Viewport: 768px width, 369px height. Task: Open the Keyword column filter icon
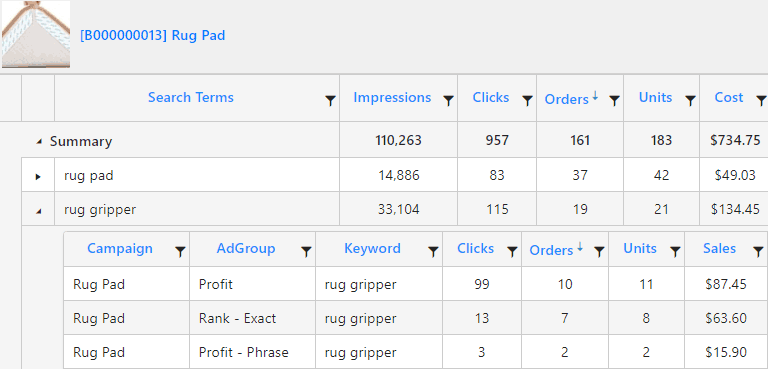(433, 252)
